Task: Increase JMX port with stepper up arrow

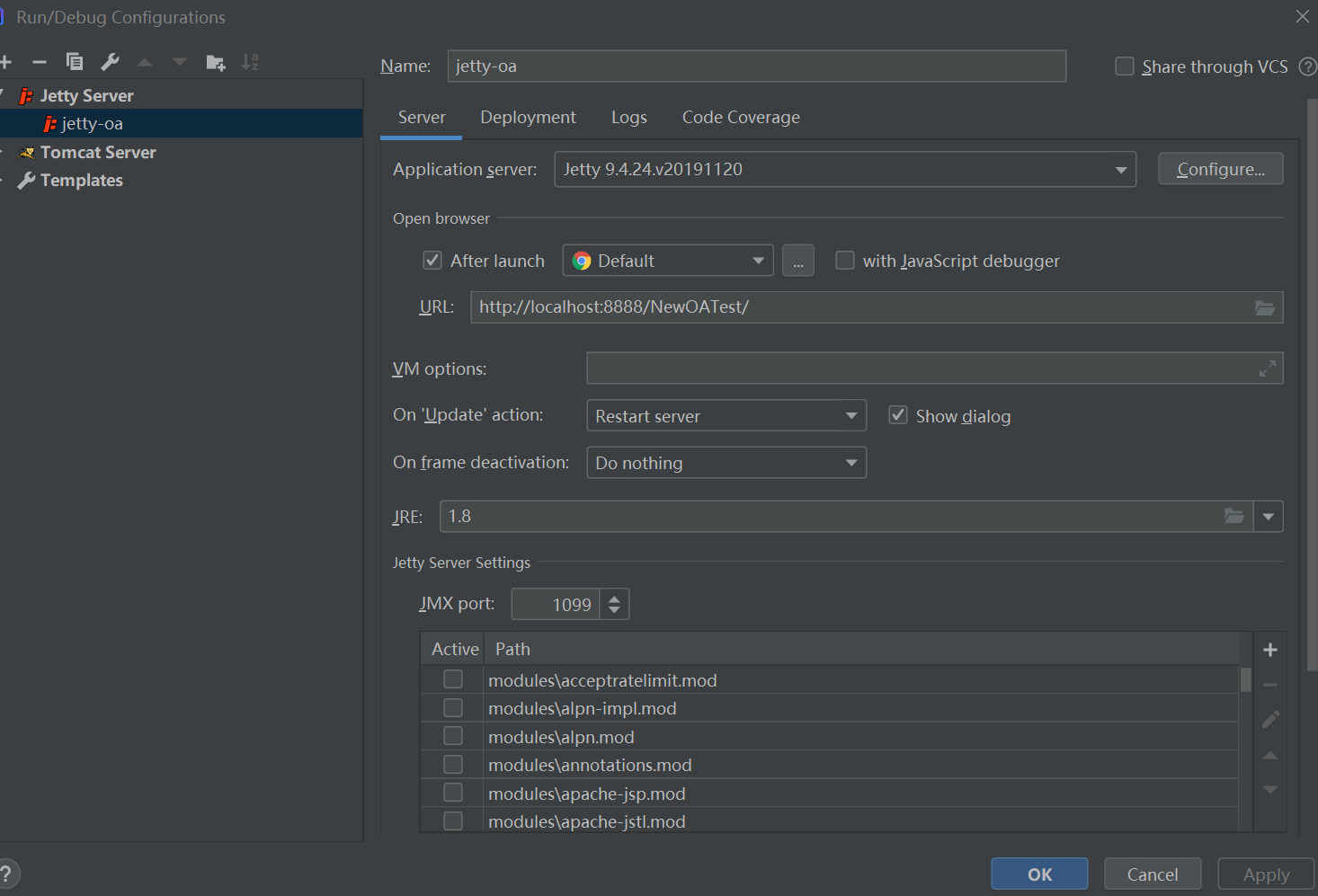Action: point(614,597)
